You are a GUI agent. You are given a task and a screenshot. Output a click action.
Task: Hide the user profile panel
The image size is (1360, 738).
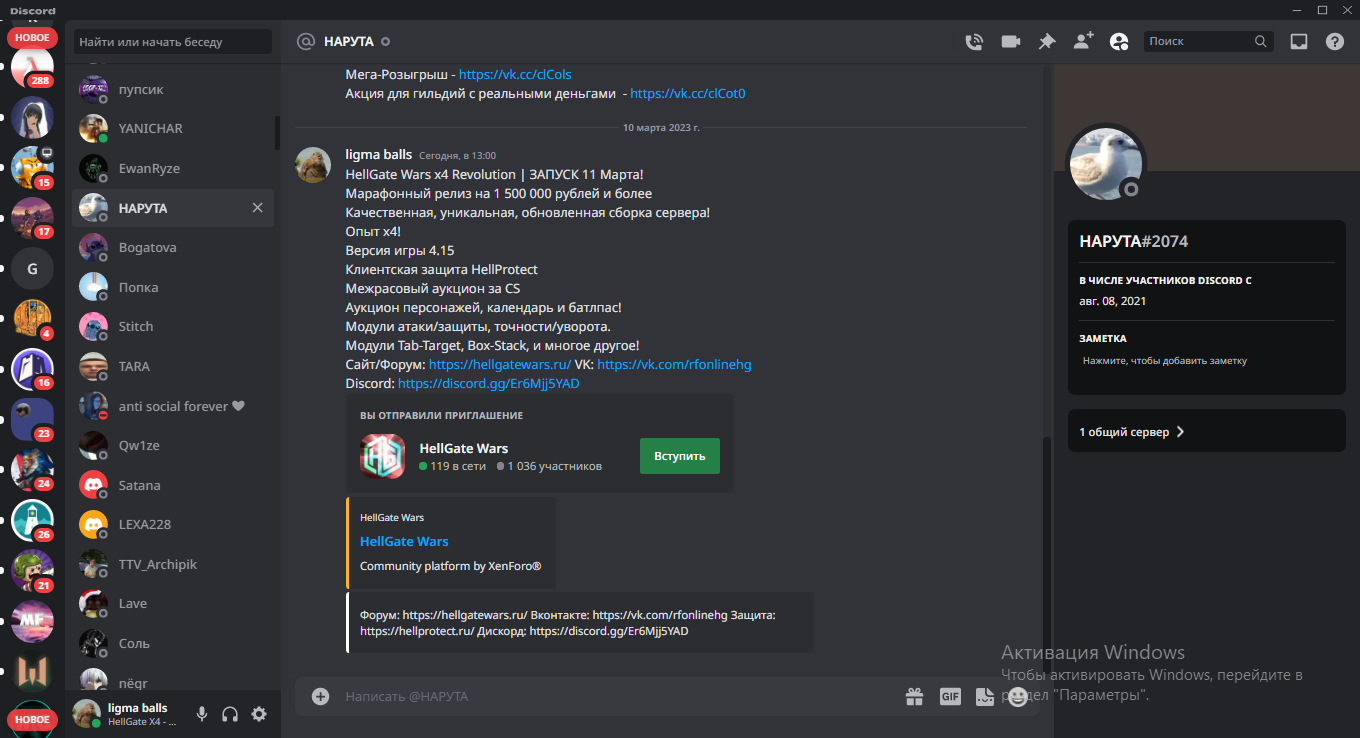pyautogui.click(x=1119, y=41)
